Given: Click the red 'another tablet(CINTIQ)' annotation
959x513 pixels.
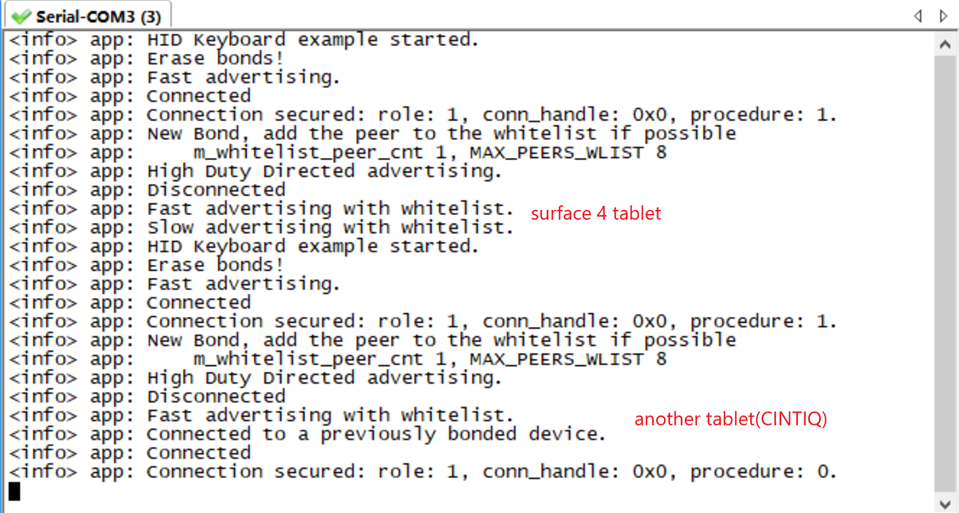Looking at the screenshot, I should click(x=730, y=419).
